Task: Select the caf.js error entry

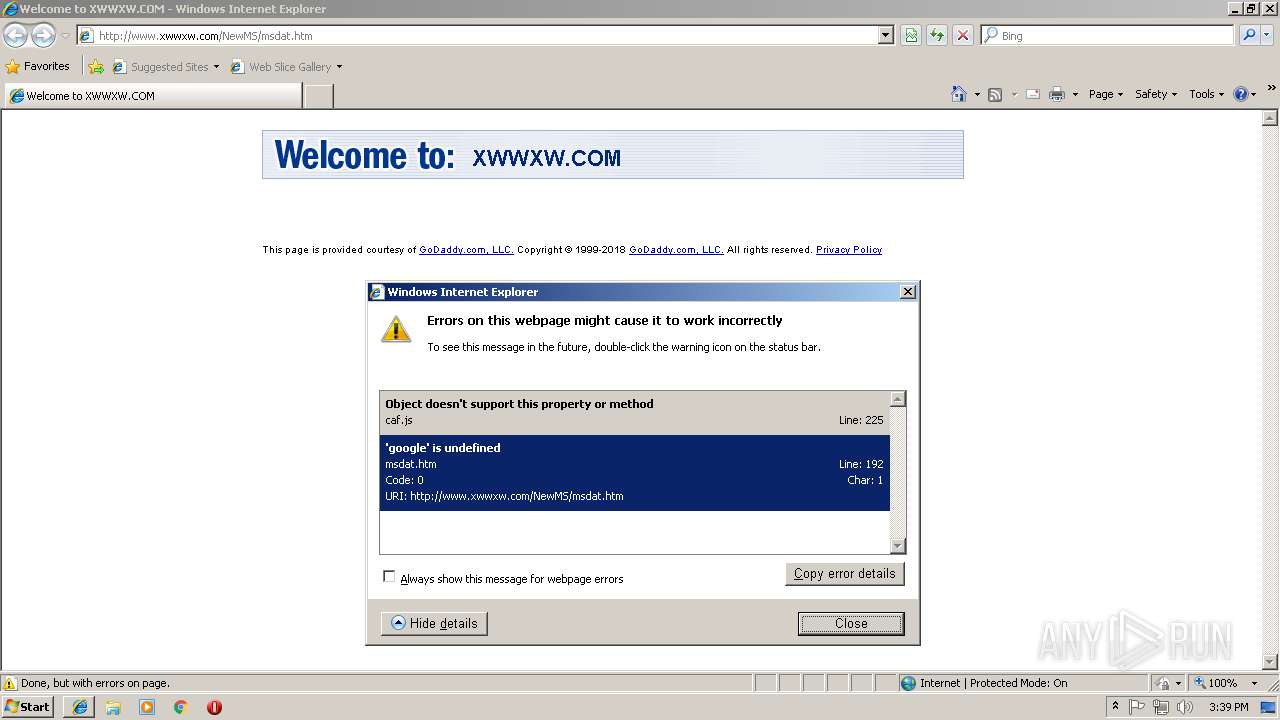Action: (x=634, y=412)
